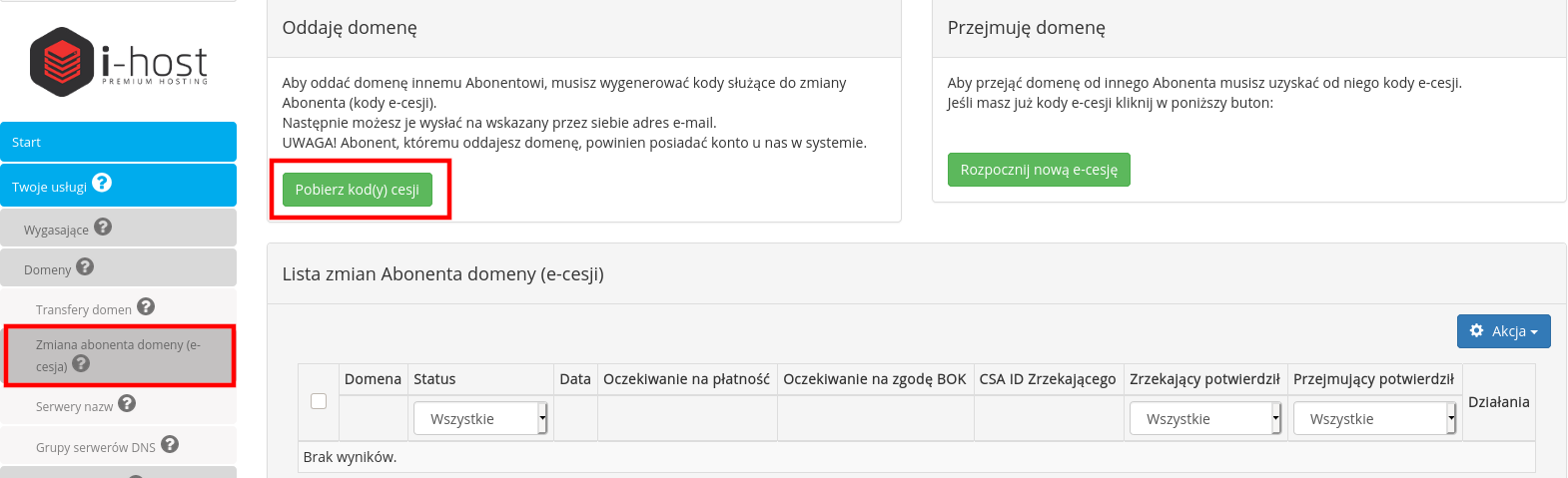Image resolution: width=1568 pixels, height=478 pixels.
Task: Click Pobierz kod(y) cesji button
Action: pos(358,190)
